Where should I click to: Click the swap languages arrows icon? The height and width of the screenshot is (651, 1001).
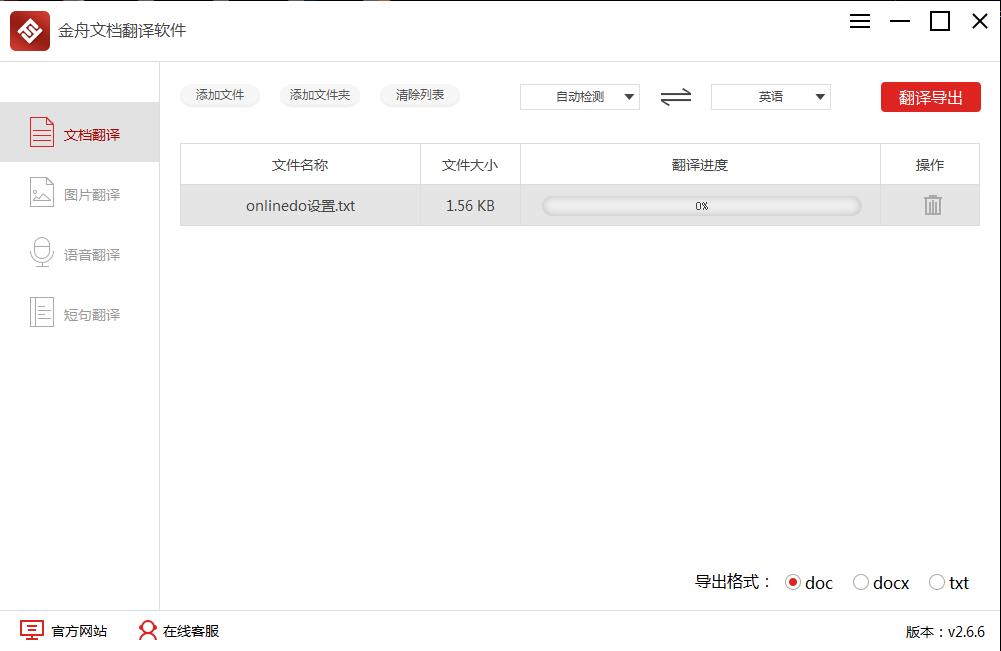(x=676, y=96)
